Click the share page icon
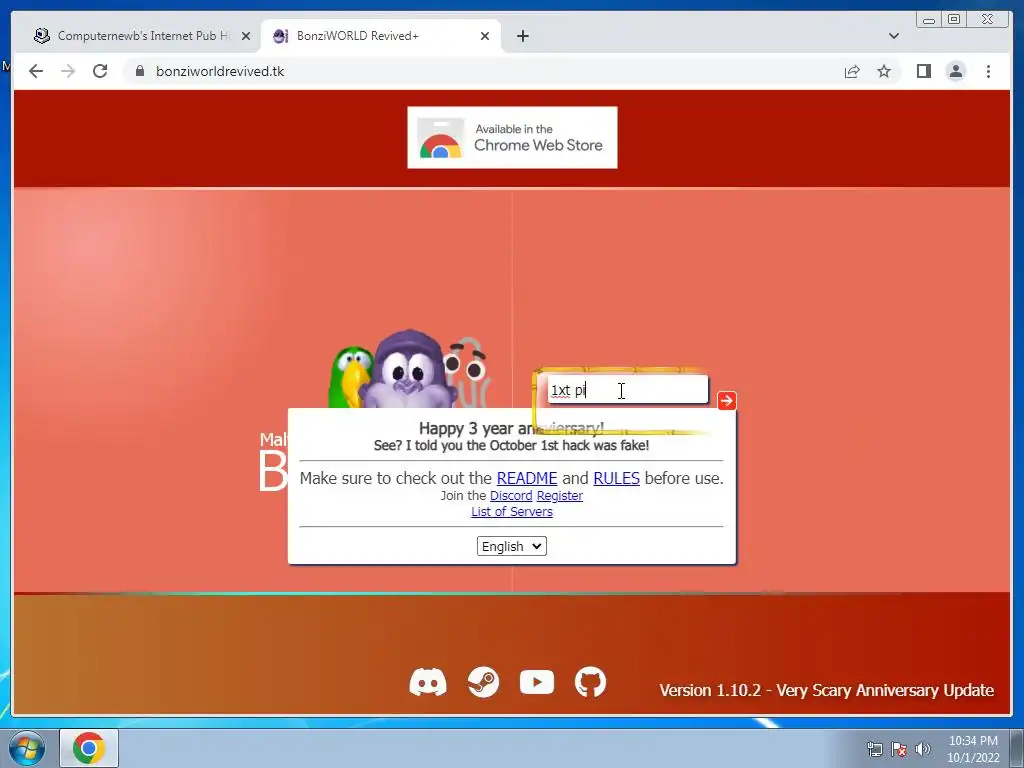The height and width of the screenshot is (768, 1024). click(852, 71)
